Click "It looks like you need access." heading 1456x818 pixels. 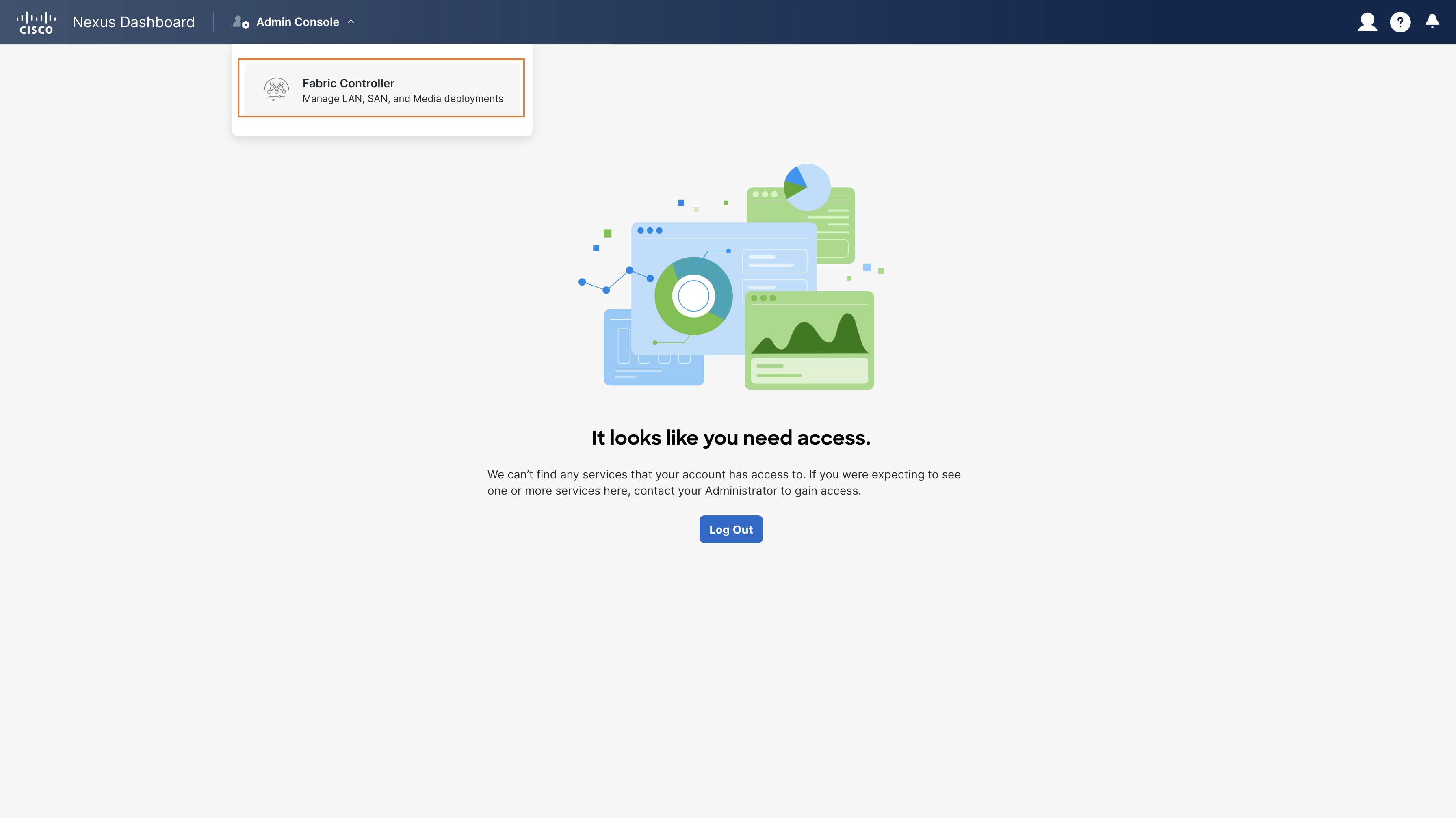731,438
